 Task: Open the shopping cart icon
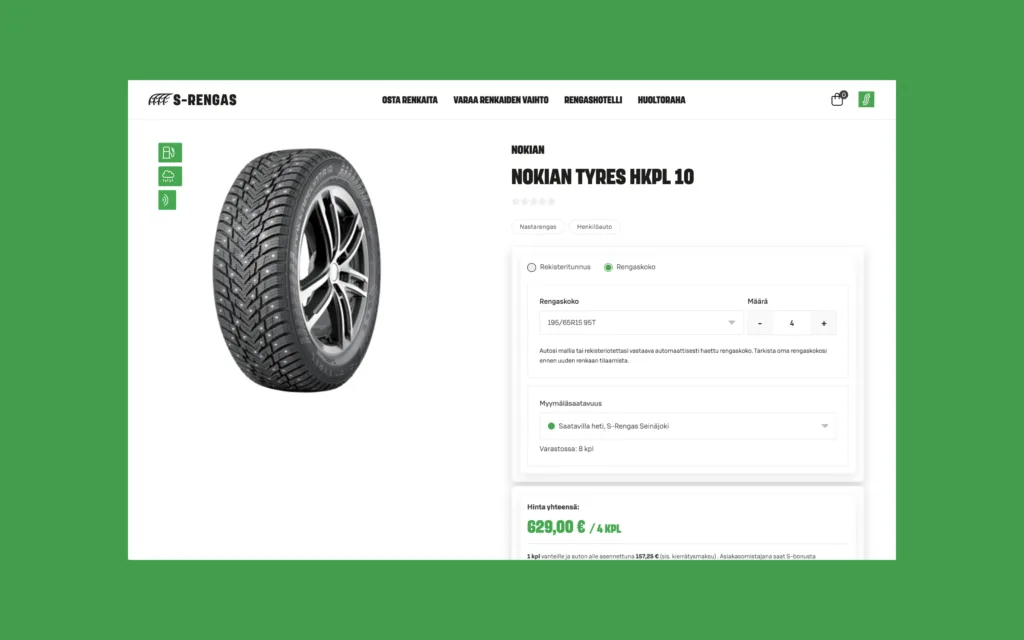click(x=838, y=99)
